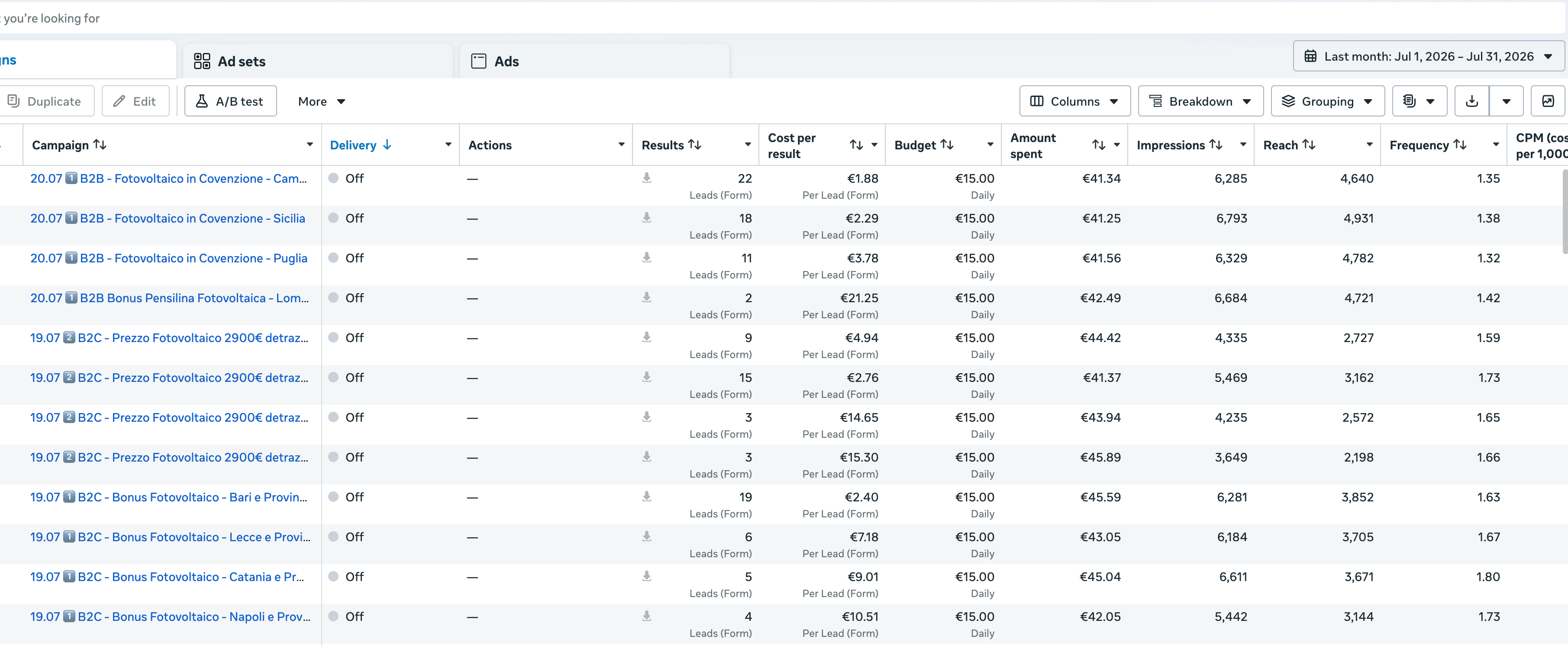Image resolution: width=1568 pixels, height=646 pixels.
Task: Click the Delivery sort descending arrow
Action: pos(387,144)
